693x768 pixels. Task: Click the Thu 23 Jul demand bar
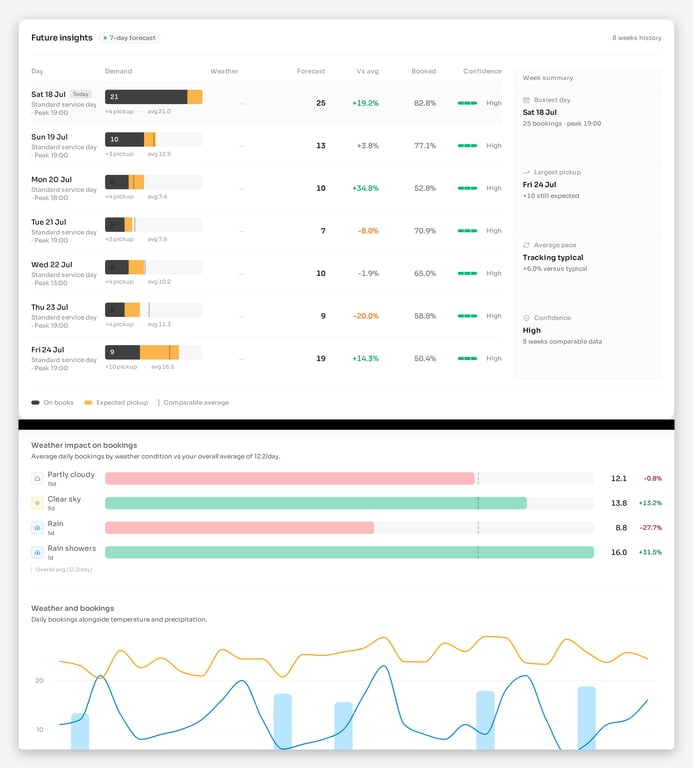coord(154,310)
